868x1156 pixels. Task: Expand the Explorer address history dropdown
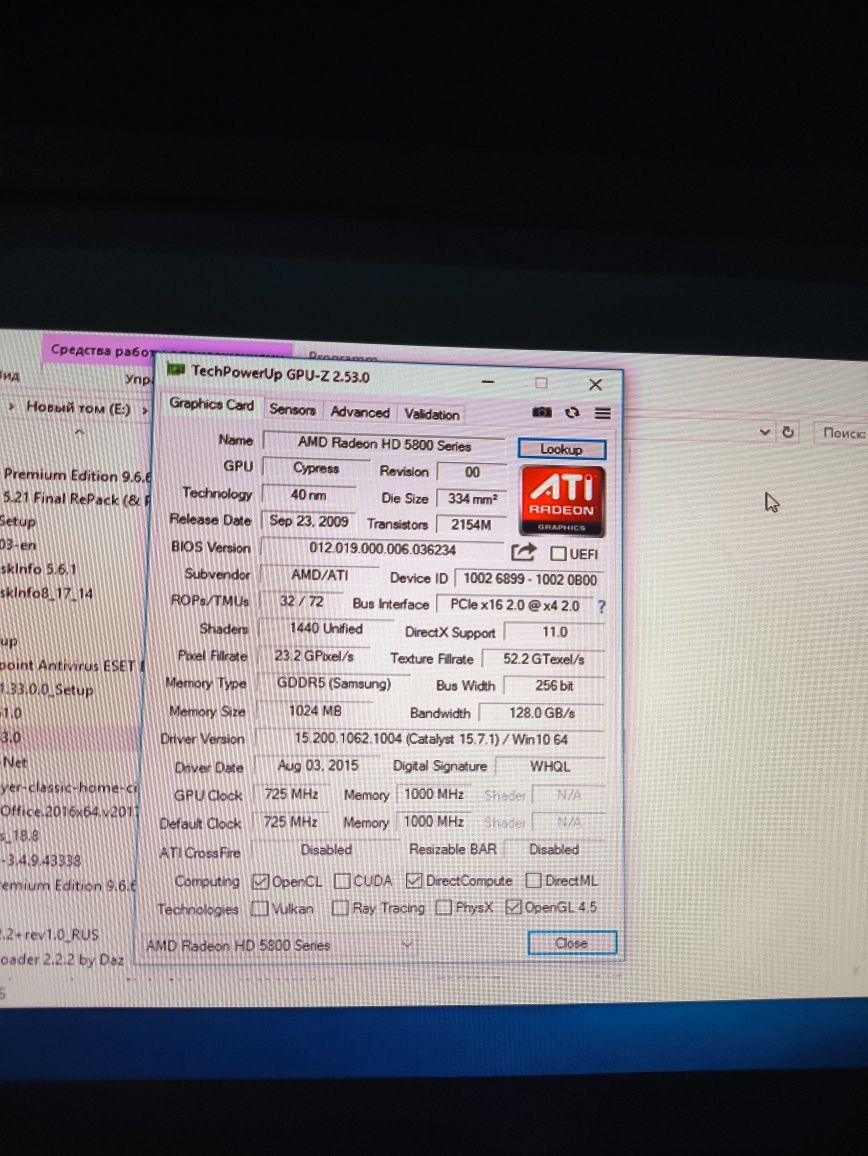coord(765,431)
